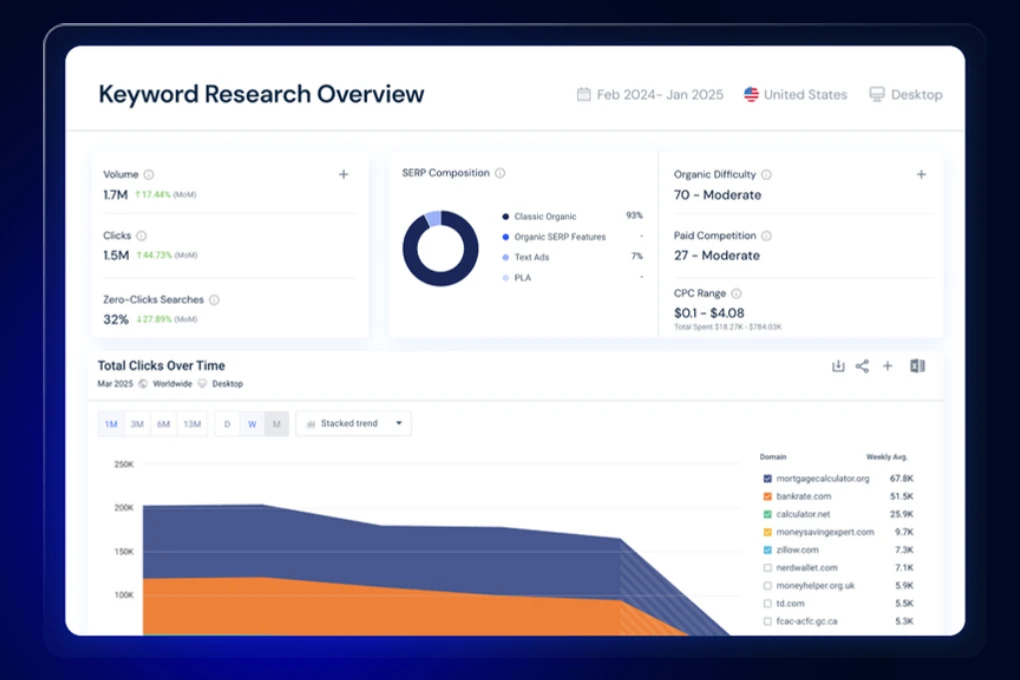Uncheck the mortgagecalculator.org domain checkbox
The image size is (1020, 680).
768,479
